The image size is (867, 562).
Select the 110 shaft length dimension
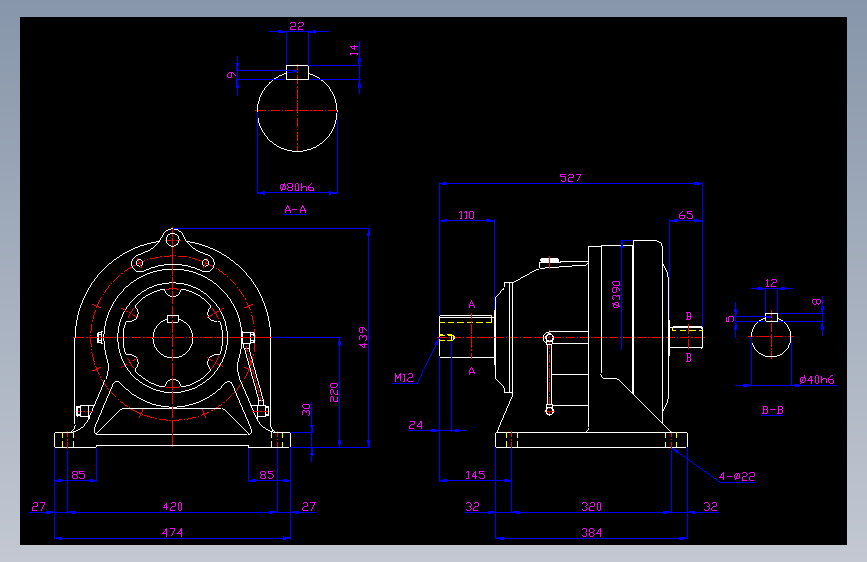click(x=466, y=215)
